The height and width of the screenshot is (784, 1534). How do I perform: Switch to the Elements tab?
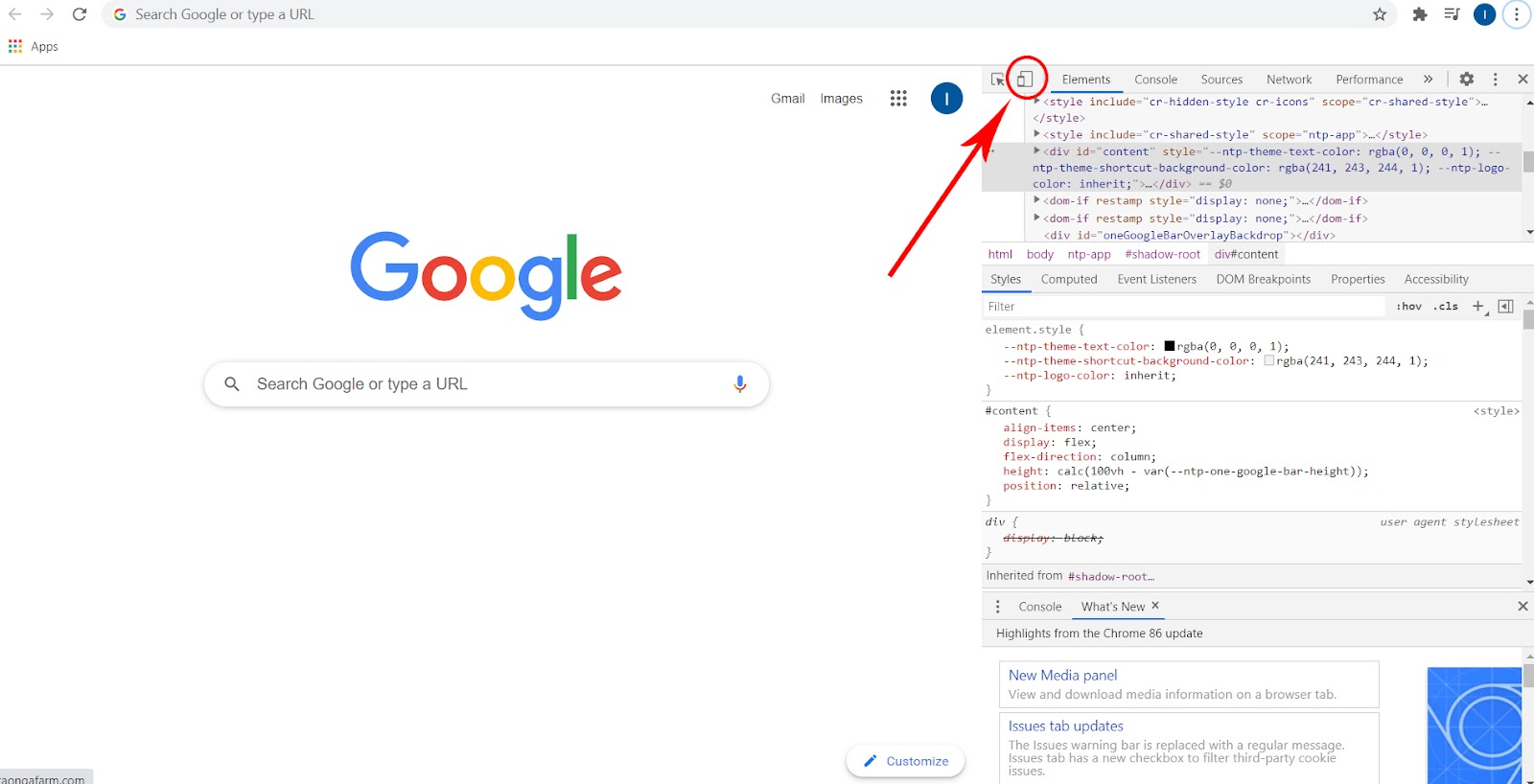[1086, 80]
